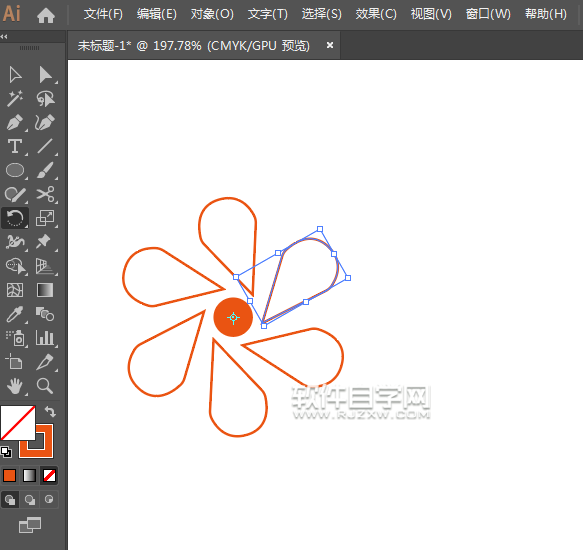Select the Ellipse tool
Image resolution: width=583 pixels, height=550 pixels.
tap(15, 170)
